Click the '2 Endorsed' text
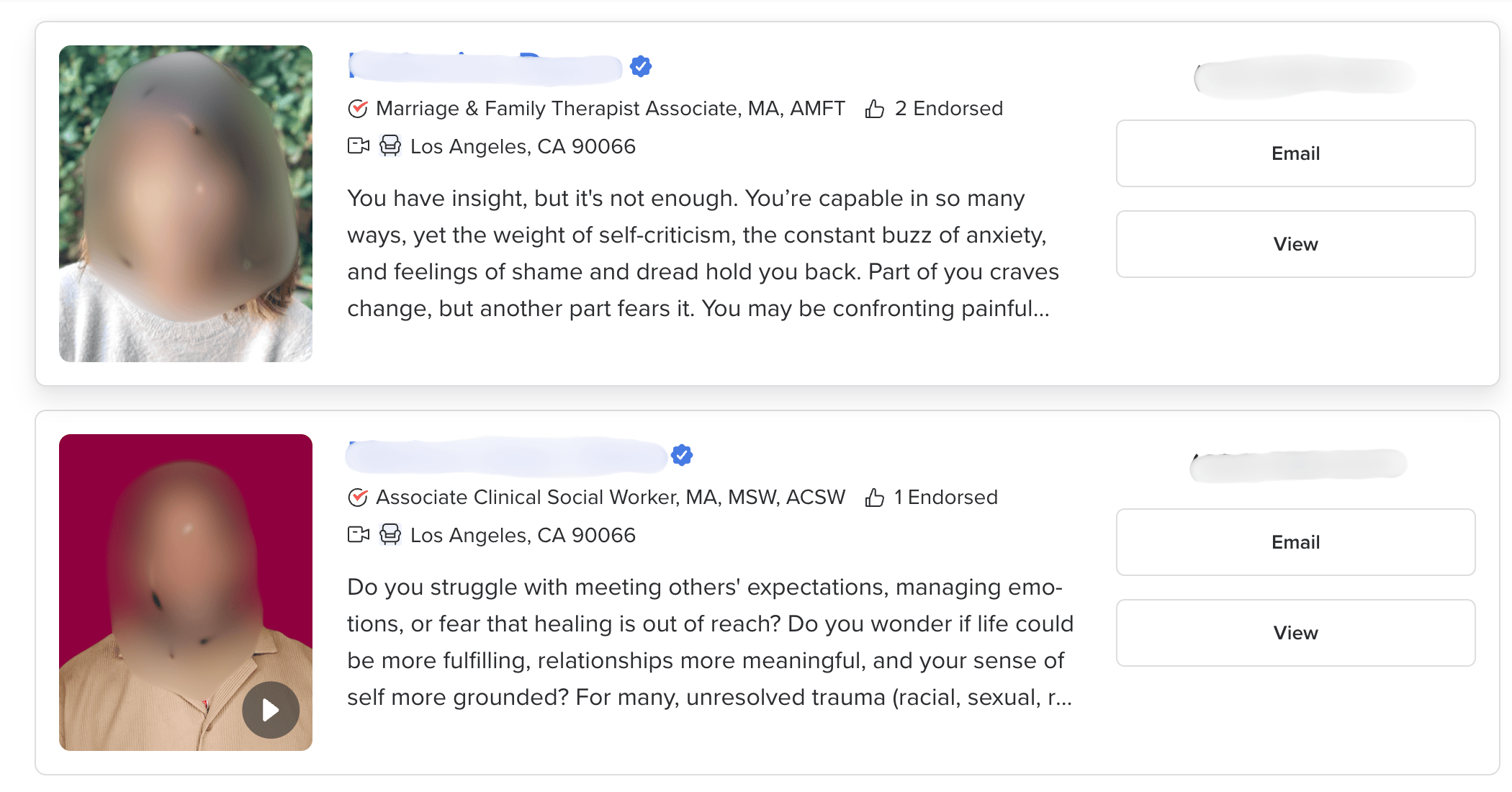The image size is (1512, 792). [x=948, y=109]
